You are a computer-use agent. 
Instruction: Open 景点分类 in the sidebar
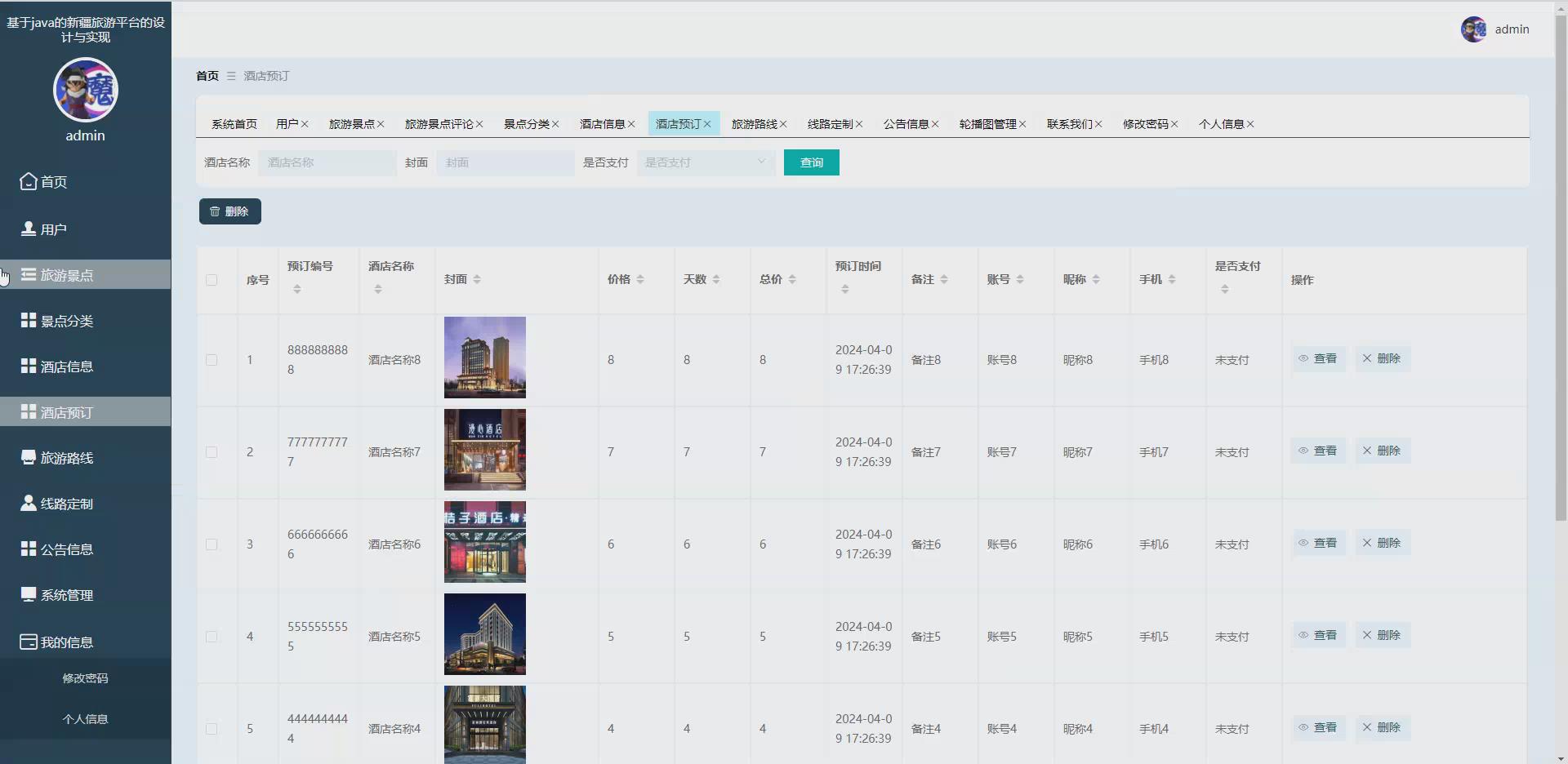click(x=85, y=321)
